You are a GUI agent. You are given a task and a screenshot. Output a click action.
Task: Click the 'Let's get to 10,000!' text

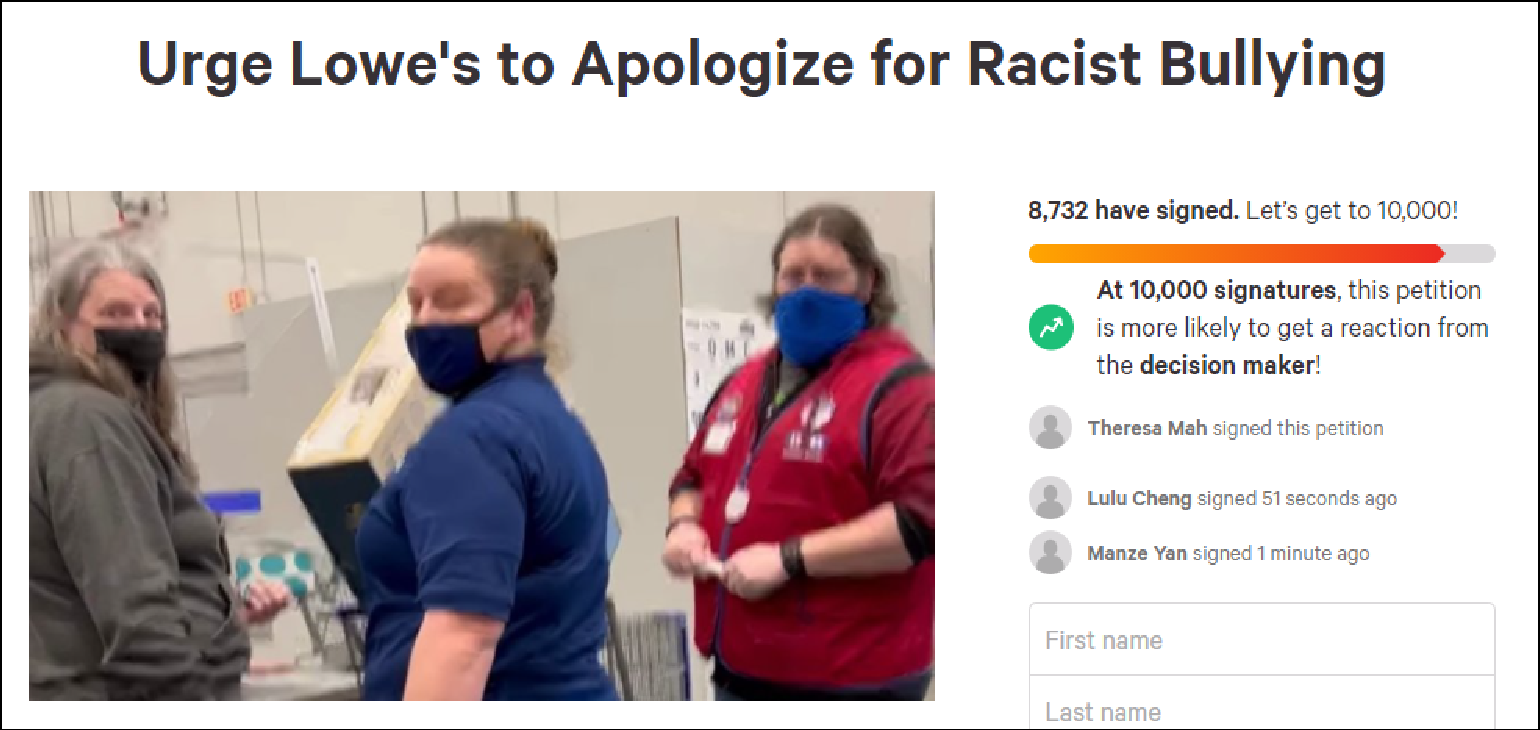1352,211
